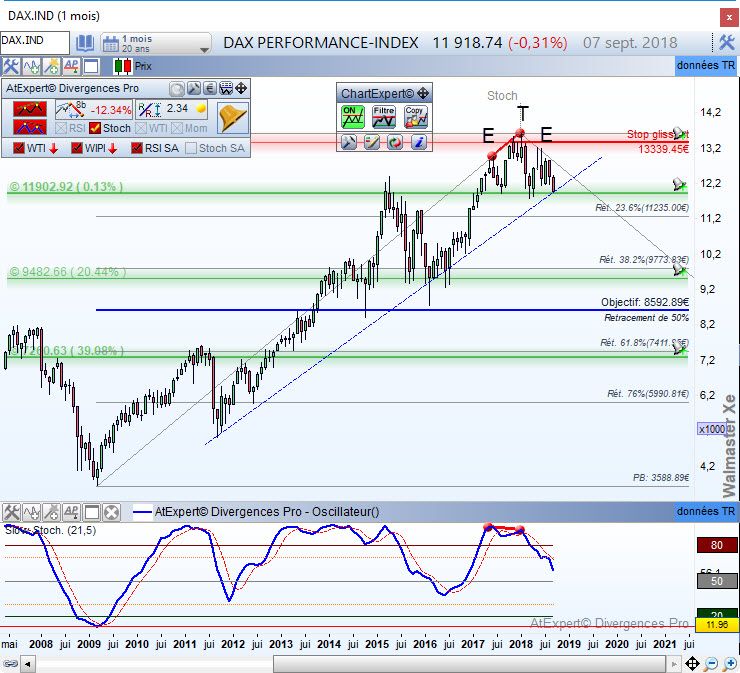Click add indicator icon in oscillator panel

[x=31, y=512]
